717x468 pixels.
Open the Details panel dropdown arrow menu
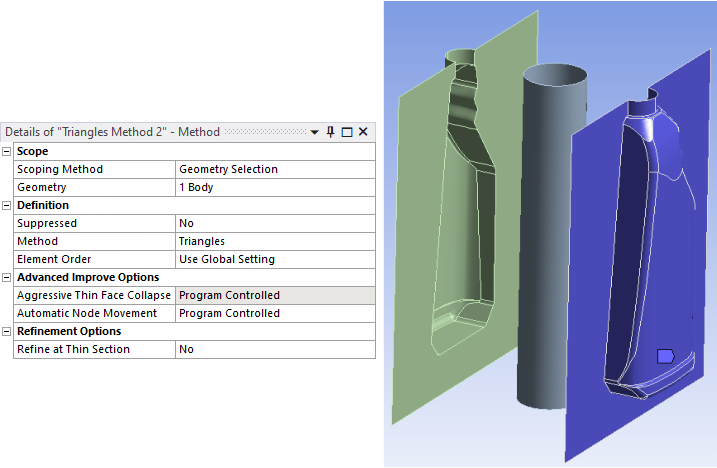click(x=314, y=132)
